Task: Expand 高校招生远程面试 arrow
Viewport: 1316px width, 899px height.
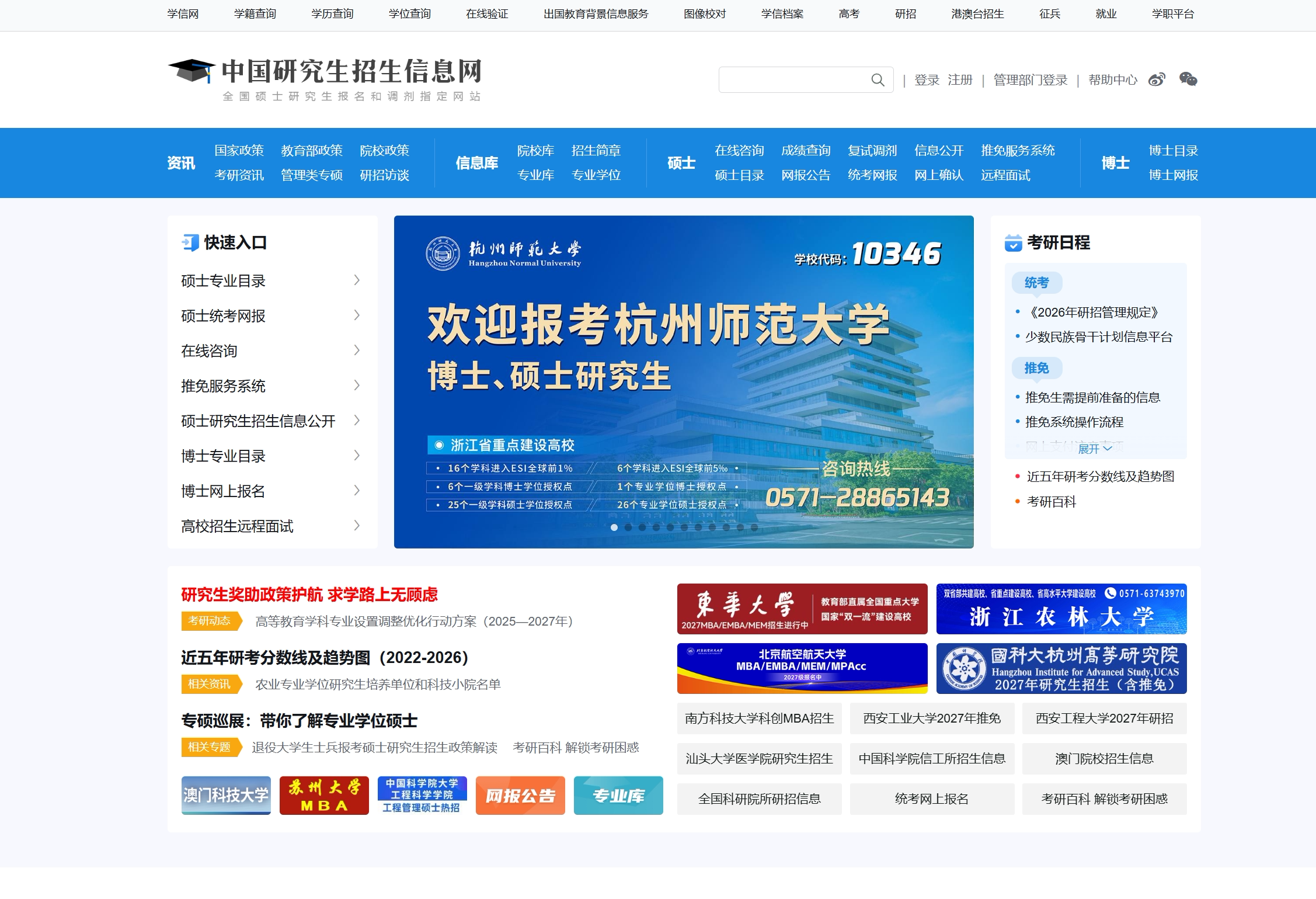Action: click(x=357, y=526)
